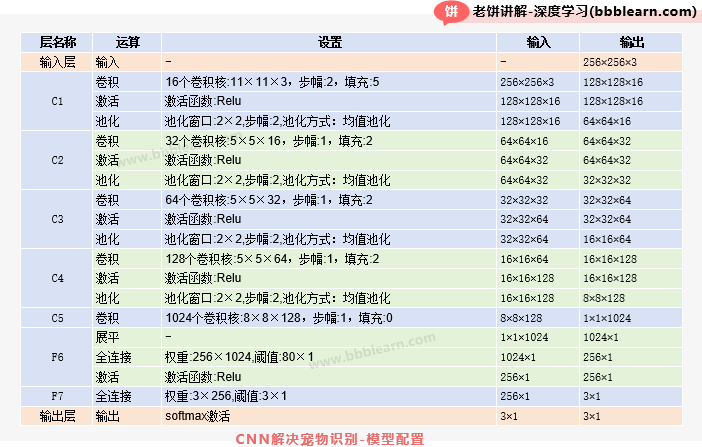Select the 1024个卷积核:8×8×128 settings cell

pyautogui.click(x=329, y=318)
